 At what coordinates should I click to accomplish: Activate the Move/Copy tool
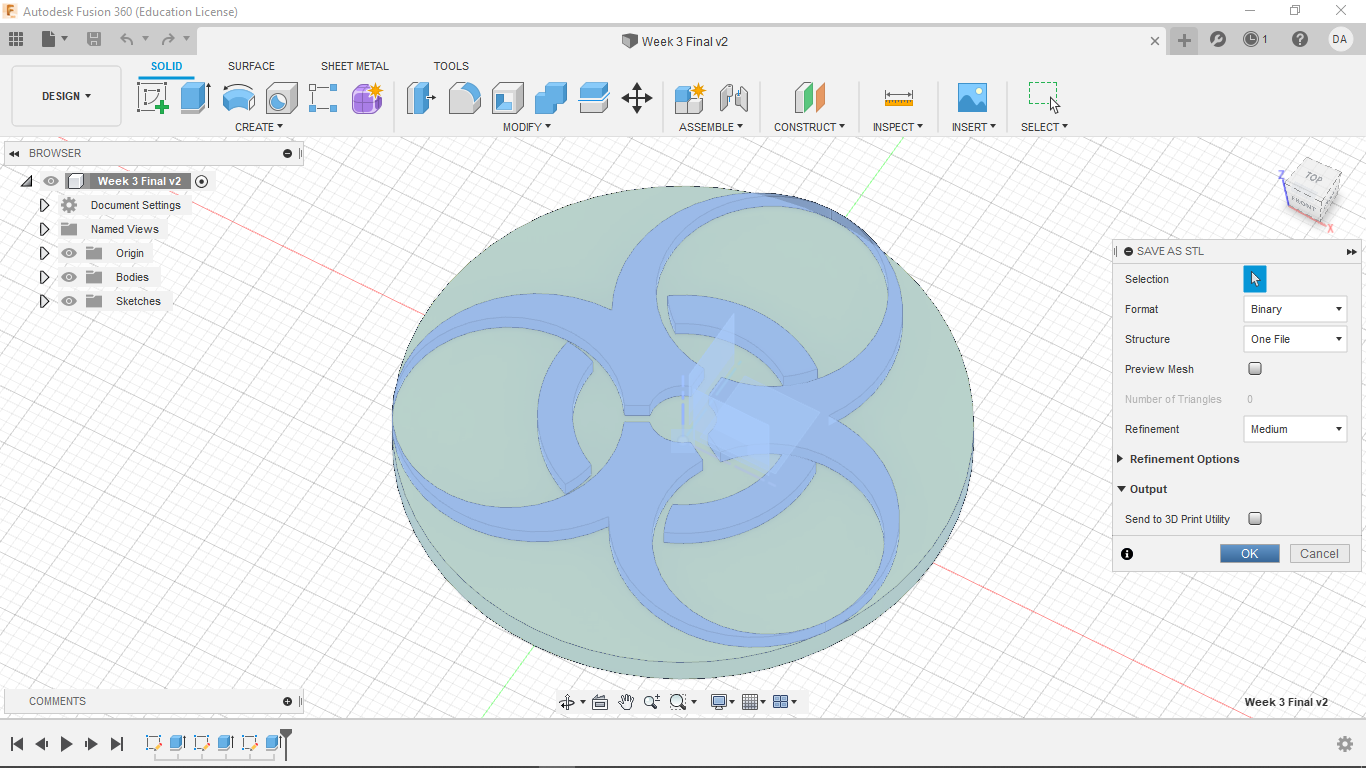pos(637,98)
